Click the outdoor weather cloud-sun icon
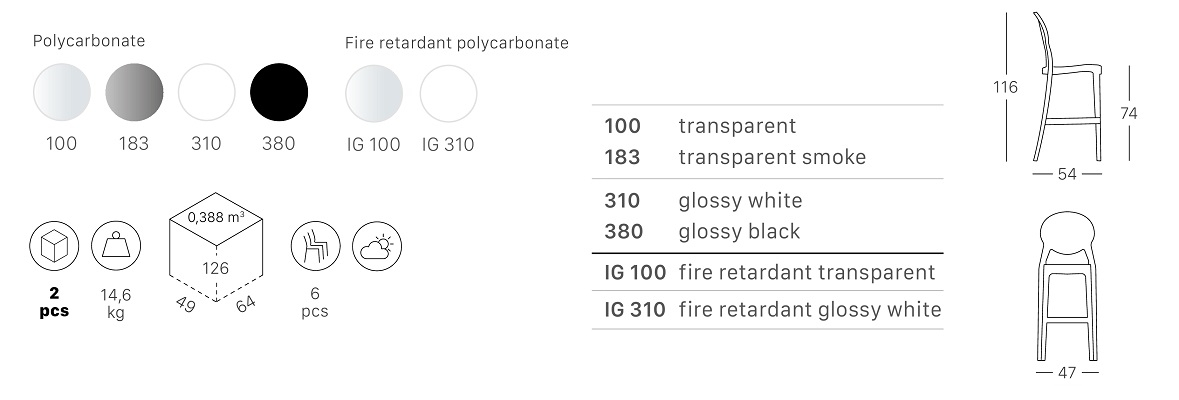 coord(377,246)
